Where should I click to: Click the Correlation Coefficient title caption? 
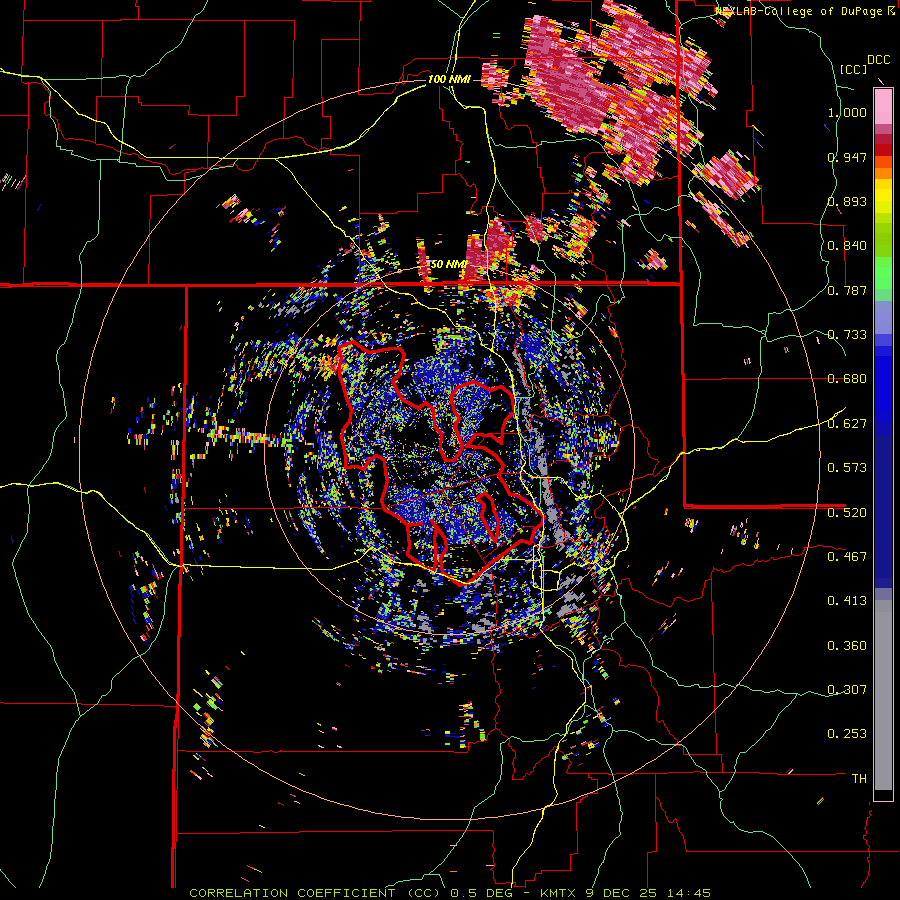click(x=450, y=893)
